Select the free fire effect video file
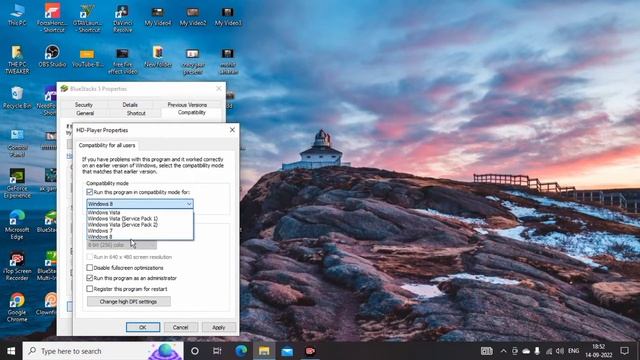The image size is (640, 360). point(122,60)
